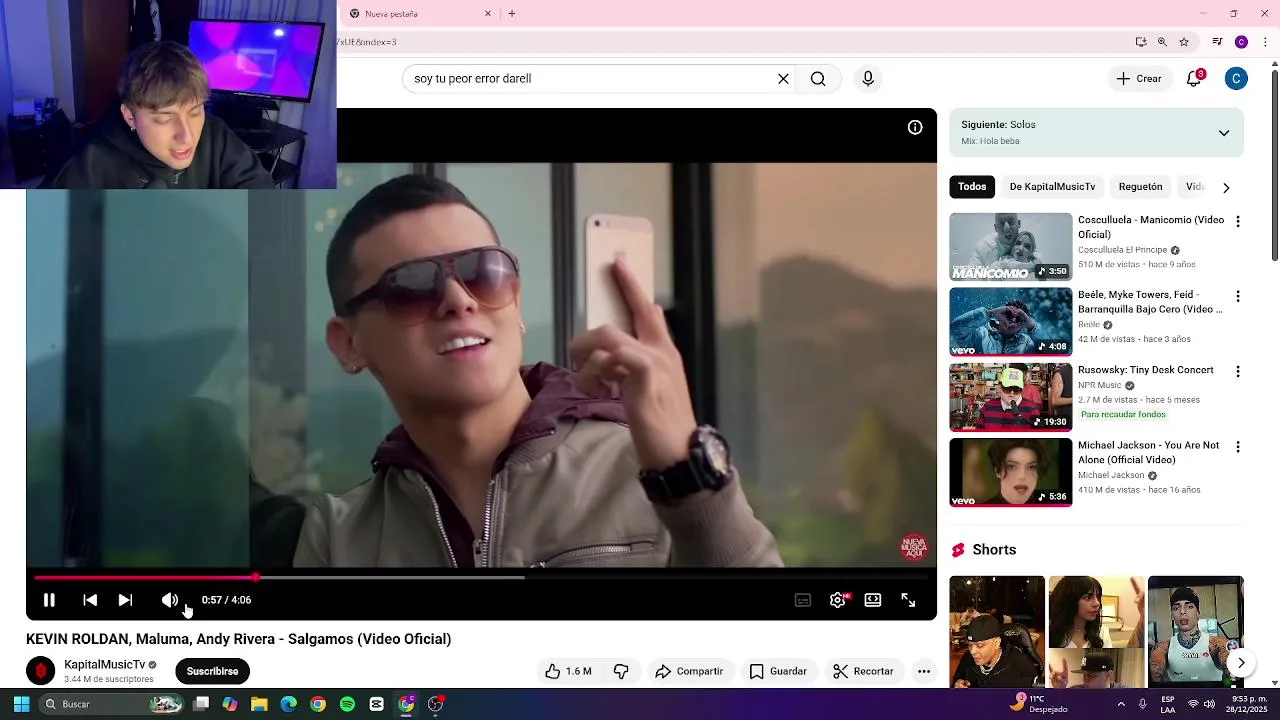Viewport: 1280px width, 720px height.
Task: Expand the Siguiente: Solos queue panel
Action: pyautogui.click(x=1224, y=133)
